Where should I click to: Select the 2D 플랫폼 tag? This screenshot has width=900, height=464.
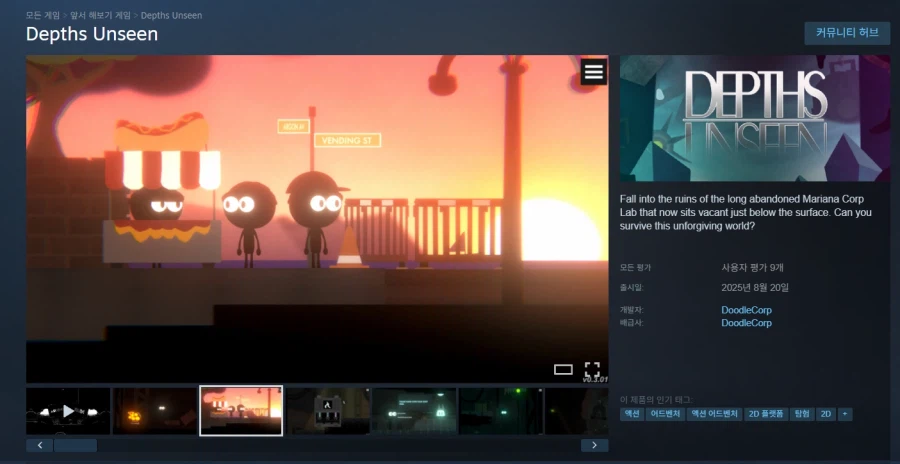pos(766,414)
